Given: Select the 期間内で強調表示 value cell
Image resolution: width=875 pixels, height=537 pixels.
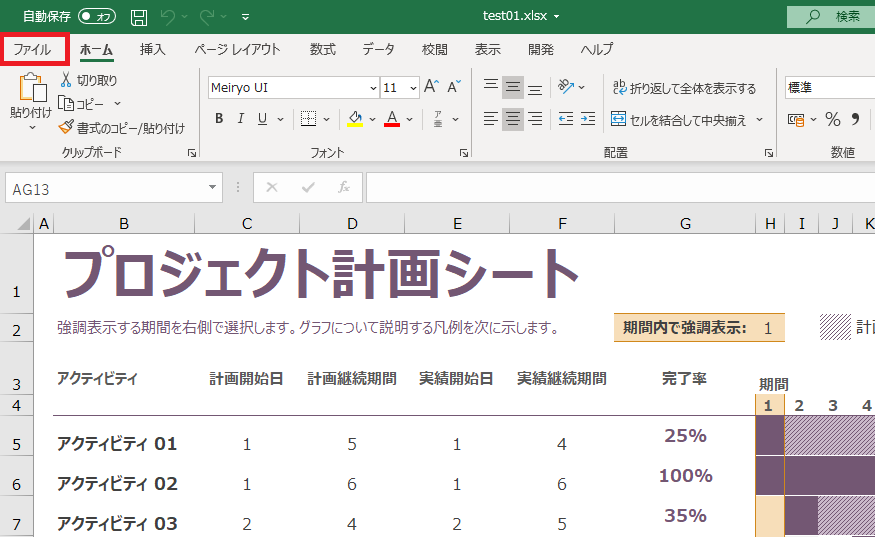Looking at the screenshot, I should (x=768, y=328).
